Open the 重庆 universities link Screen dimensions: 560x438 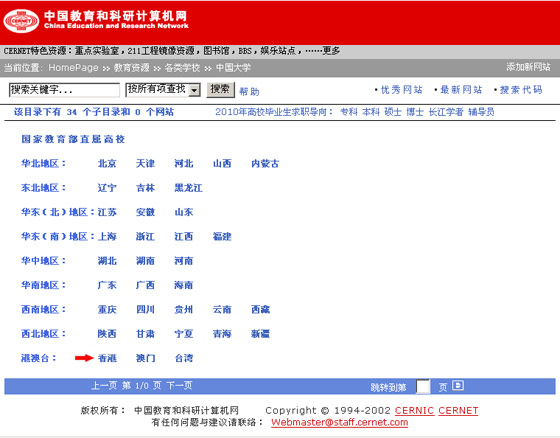pyautogui.click(x=107, y=309)
